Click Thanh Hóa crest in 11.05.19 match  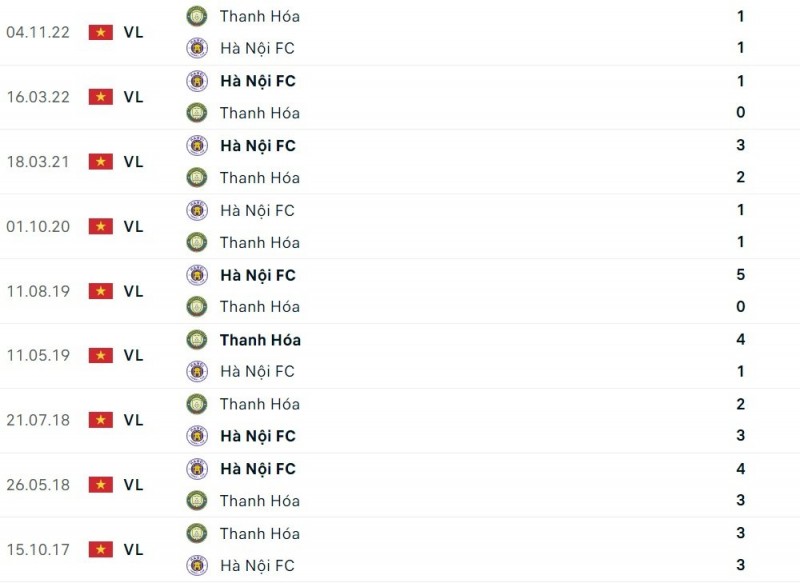197,340
